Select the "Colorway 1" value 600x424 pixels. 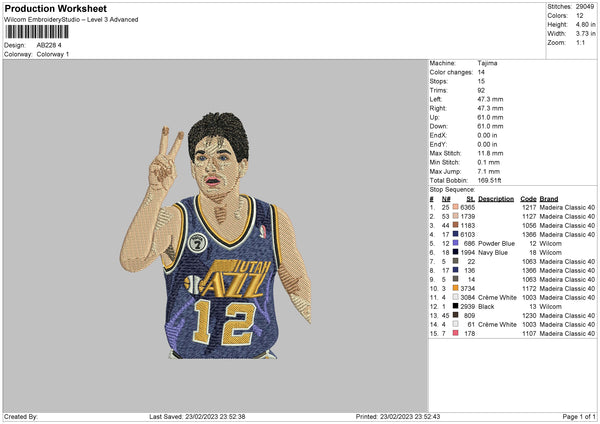coord(53,54)
